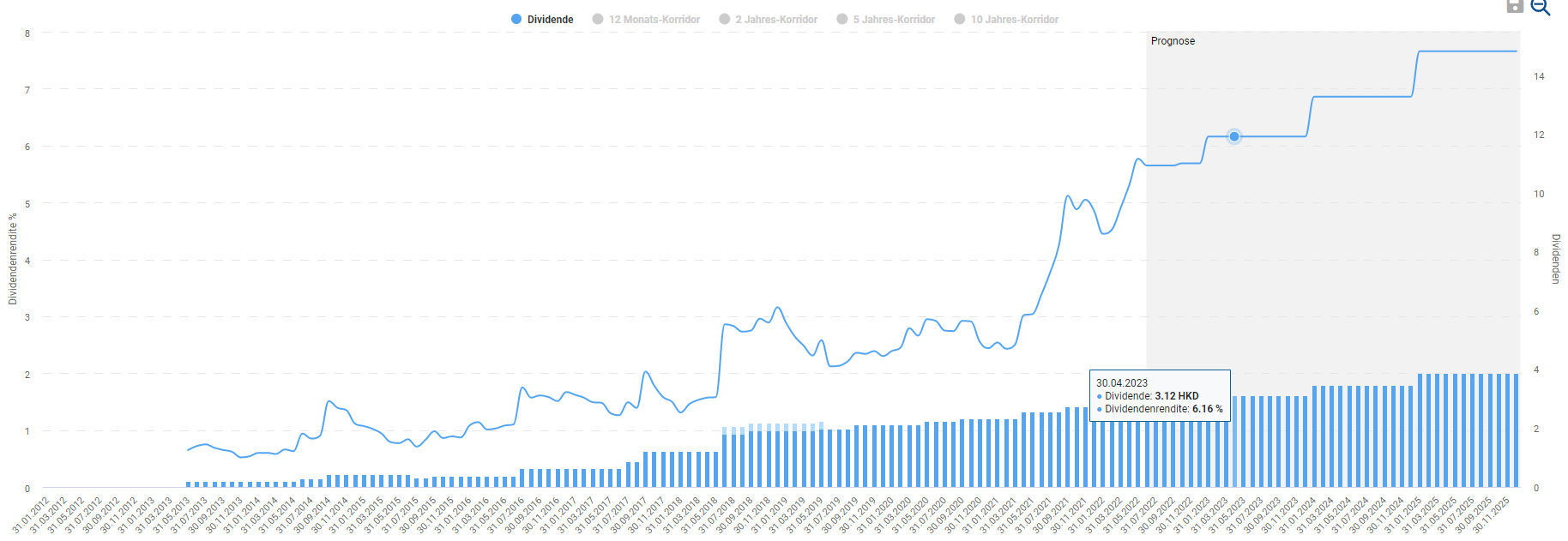Toggle the Dividende series label
The image size is (1568, 541).
click(550, 19)
